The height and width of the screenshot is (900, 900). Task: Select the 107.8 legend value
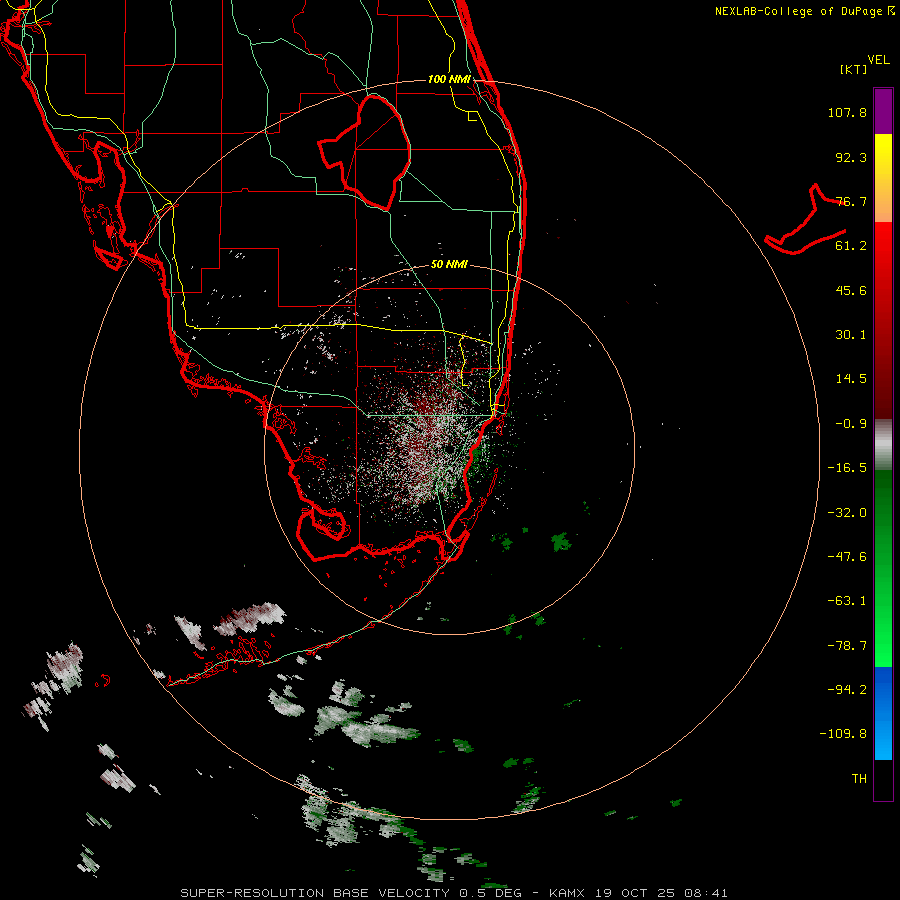pos(847,112)
